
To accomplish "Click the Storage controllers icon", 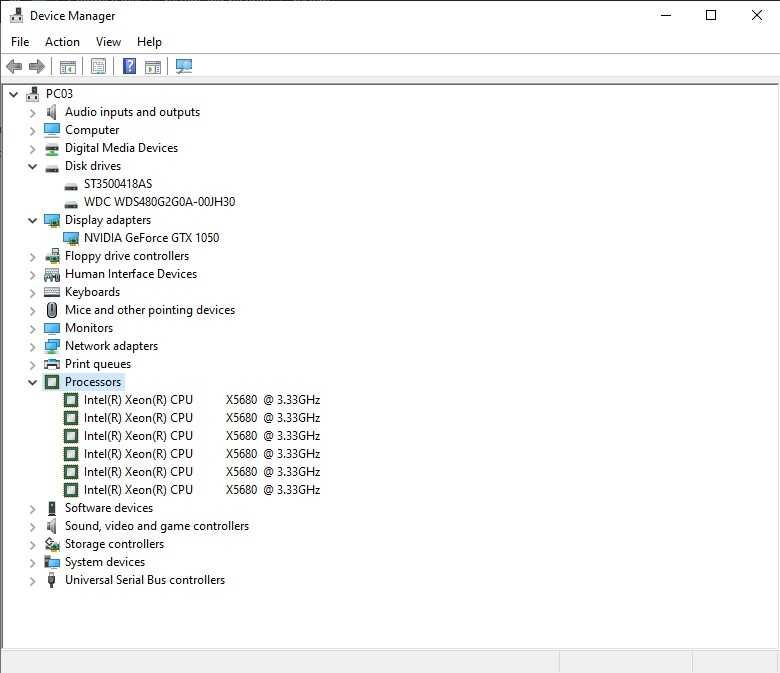I will point(52,544).
